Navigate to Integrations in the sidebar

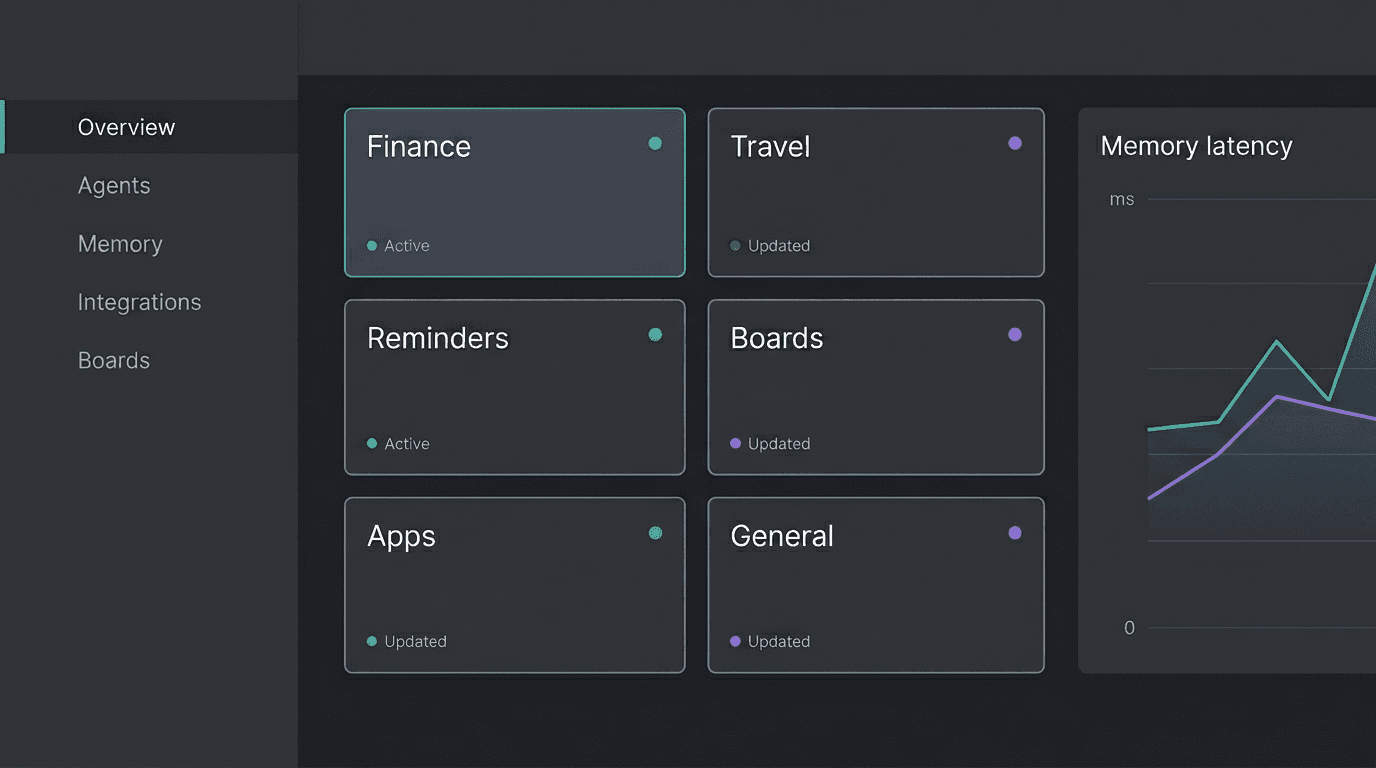[x=139, y=302]
